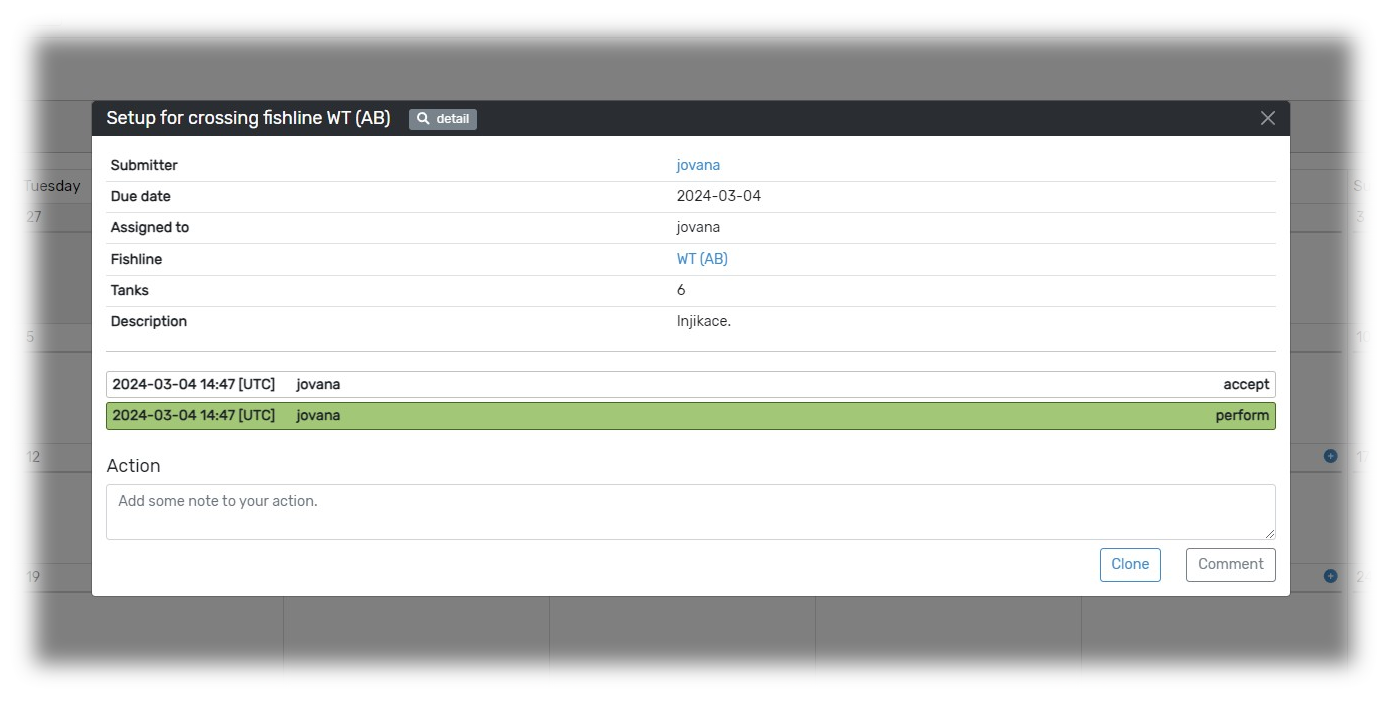Select the accept history entry row
Screen dimensions: 1392x705
click(x=690, y=385)
